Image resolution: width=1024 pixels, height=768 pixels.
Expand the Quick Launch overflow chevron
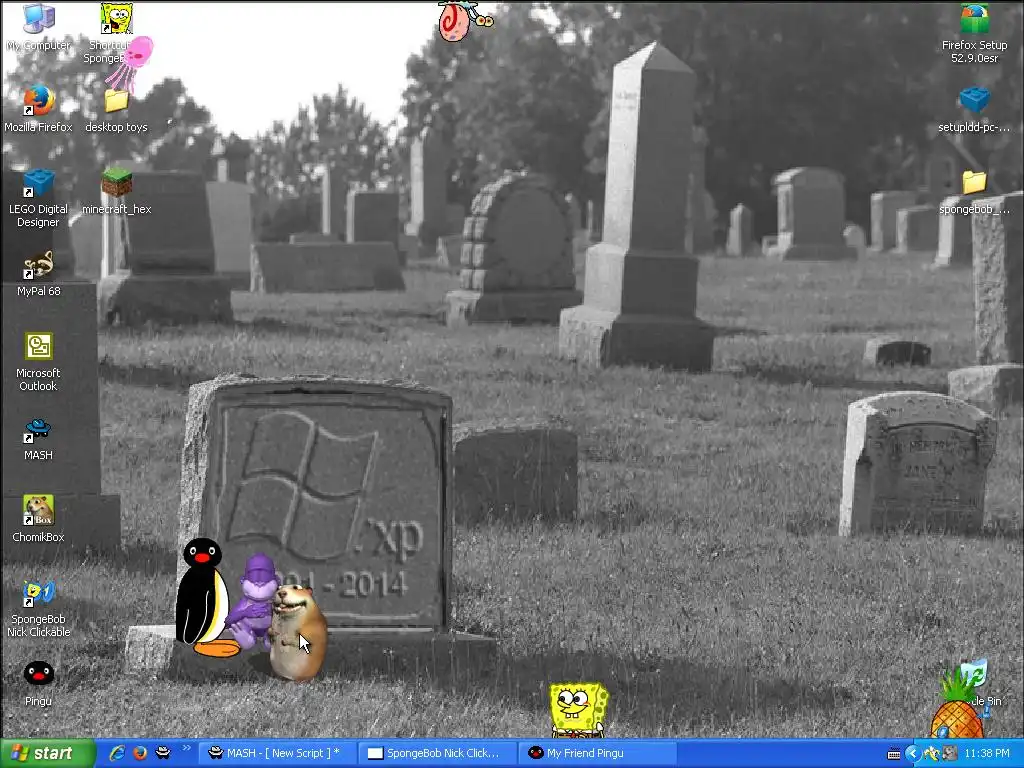[186, 748]
